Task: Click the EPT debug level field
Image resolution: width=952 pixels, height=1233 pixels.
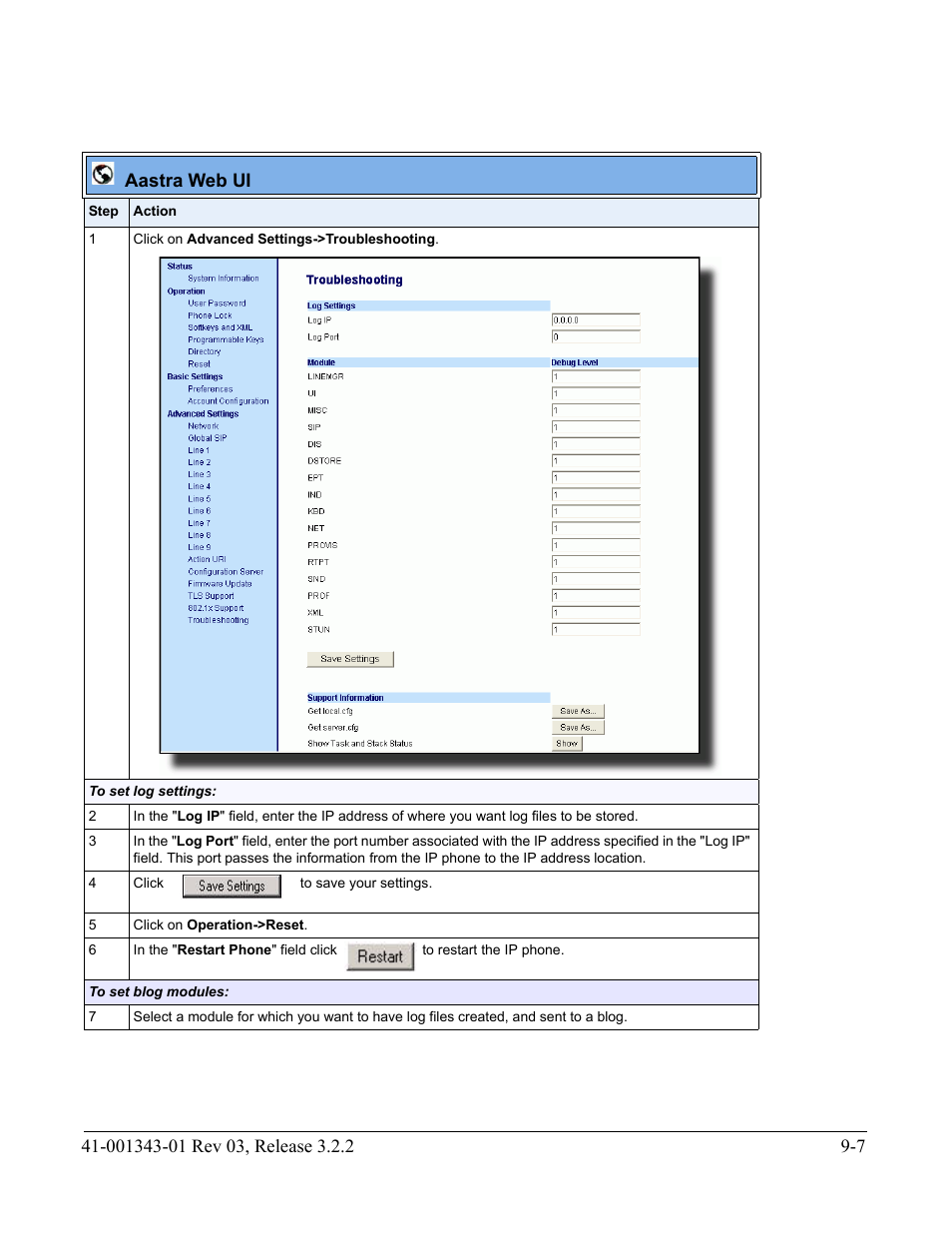Action: (596, 478)
